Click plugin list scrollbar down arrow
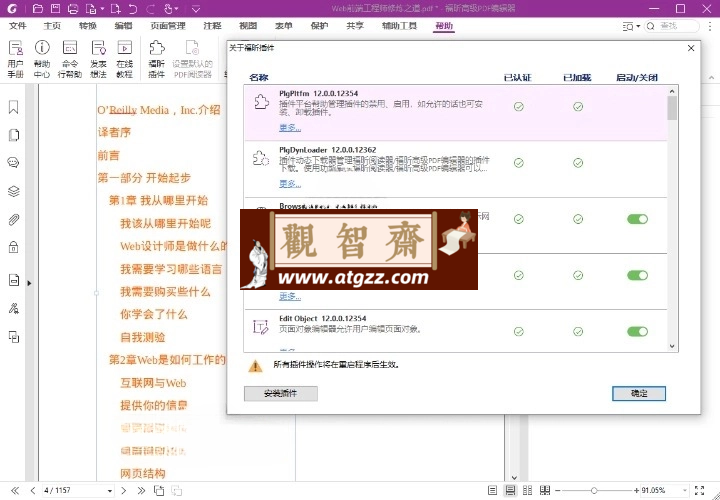 [x=672, y=346]
